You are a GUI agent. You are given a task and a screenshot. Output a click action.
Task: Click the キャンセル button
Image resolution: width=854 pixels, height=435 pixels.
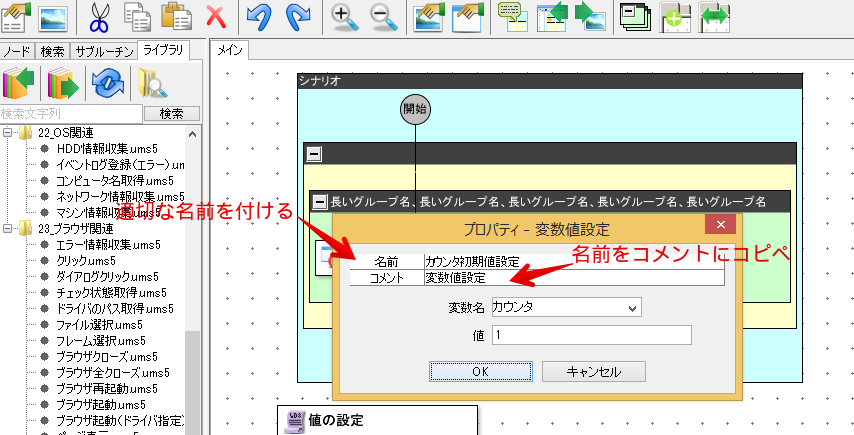pyautogui.click(x=594, y=372)
